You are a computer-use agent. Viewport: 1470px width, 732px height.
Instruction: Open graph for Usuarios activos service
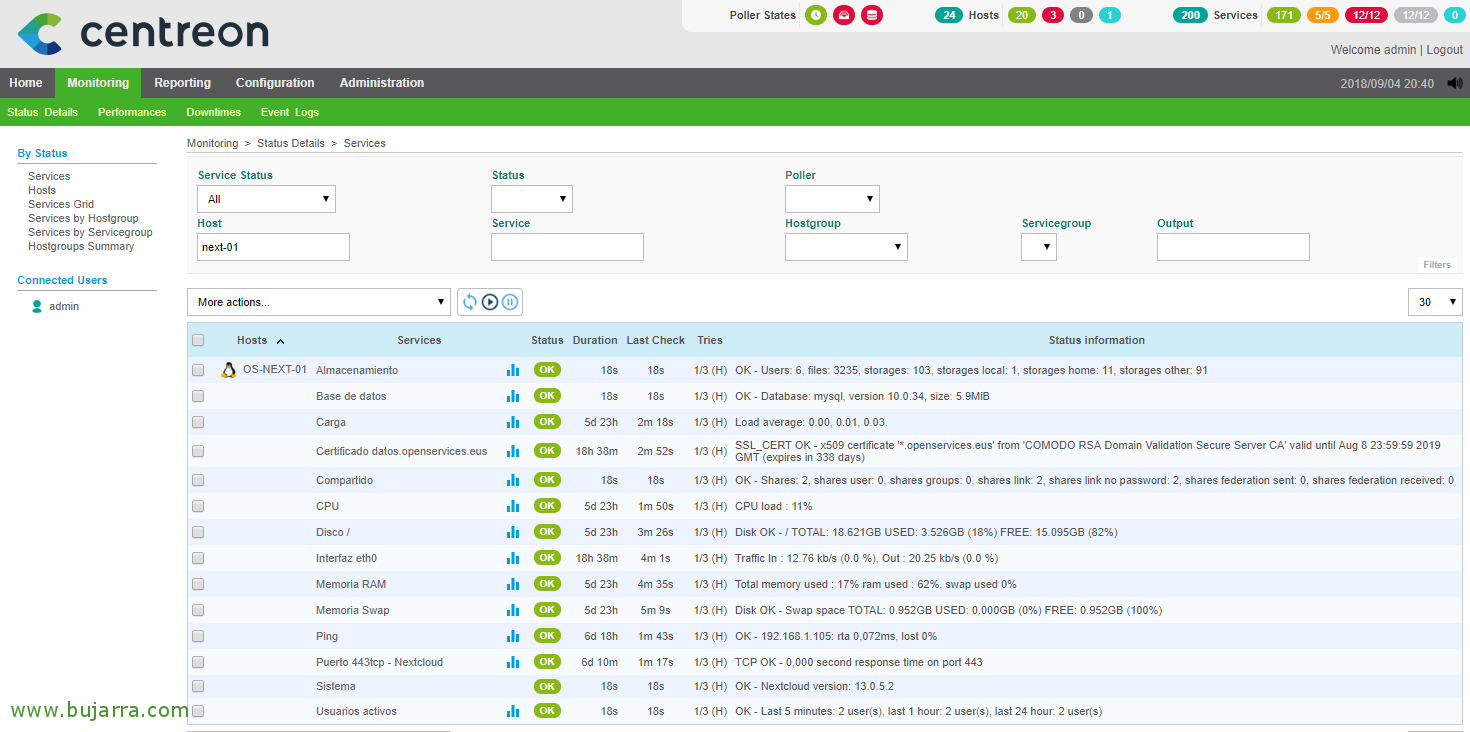513,711
